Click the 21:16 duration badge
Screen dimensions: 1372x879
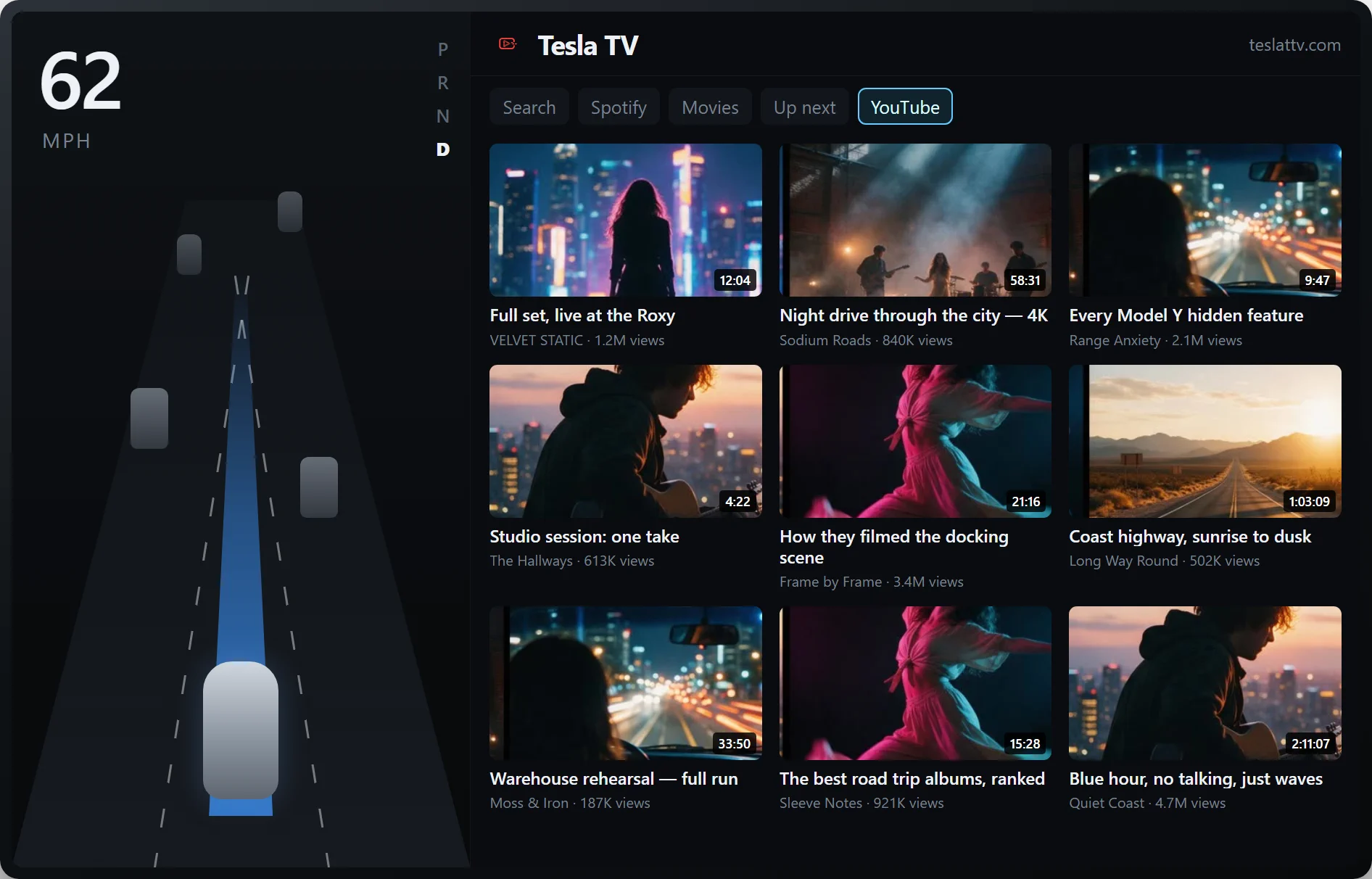(x=1025, y=501)
